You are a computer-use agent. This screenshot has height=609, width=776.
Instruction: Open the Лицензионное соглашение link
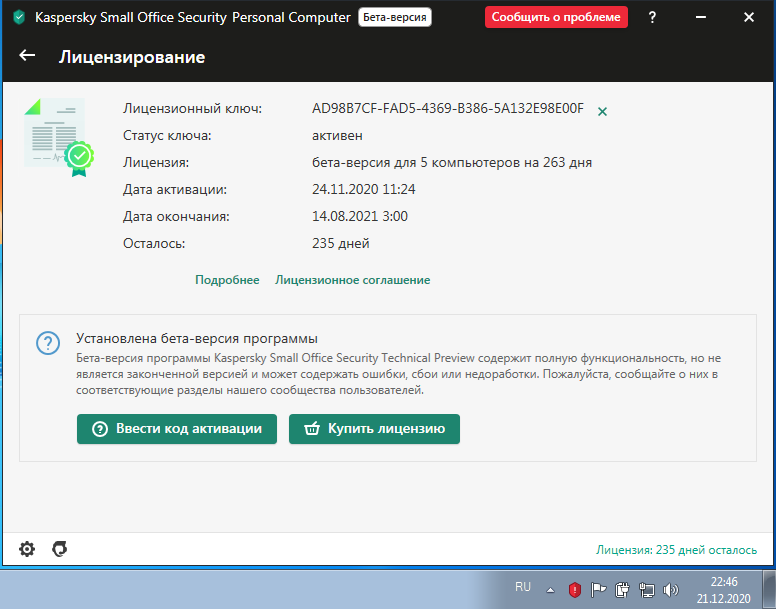click(x=352, y=280)
